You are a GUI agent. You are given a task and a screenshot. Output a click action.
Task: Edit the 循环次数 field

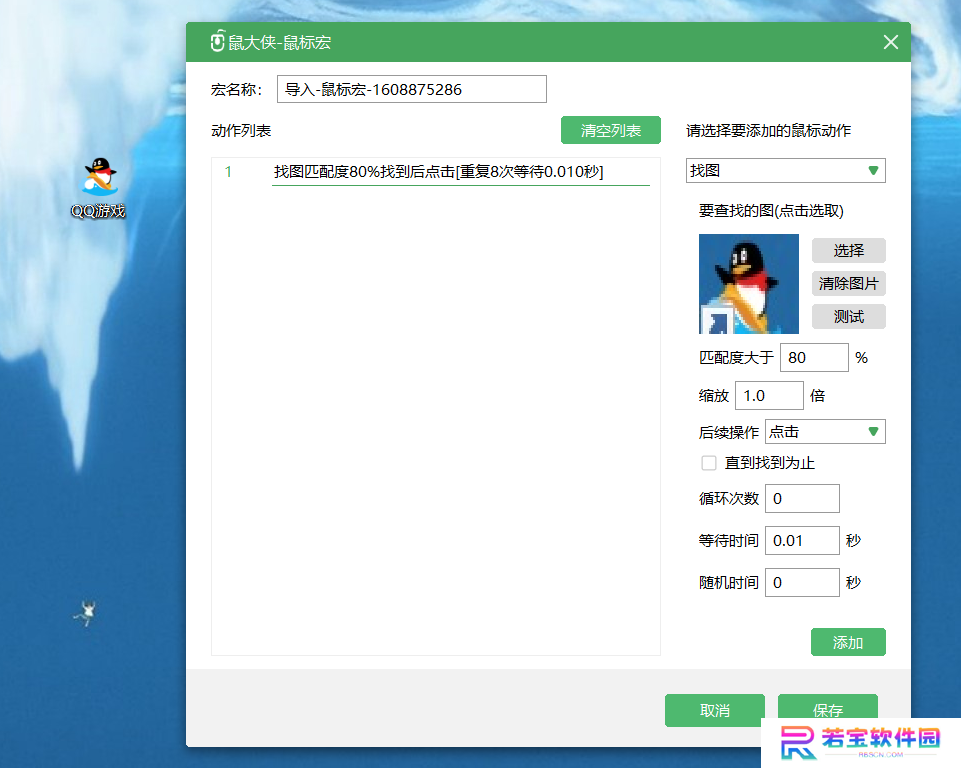802,498
